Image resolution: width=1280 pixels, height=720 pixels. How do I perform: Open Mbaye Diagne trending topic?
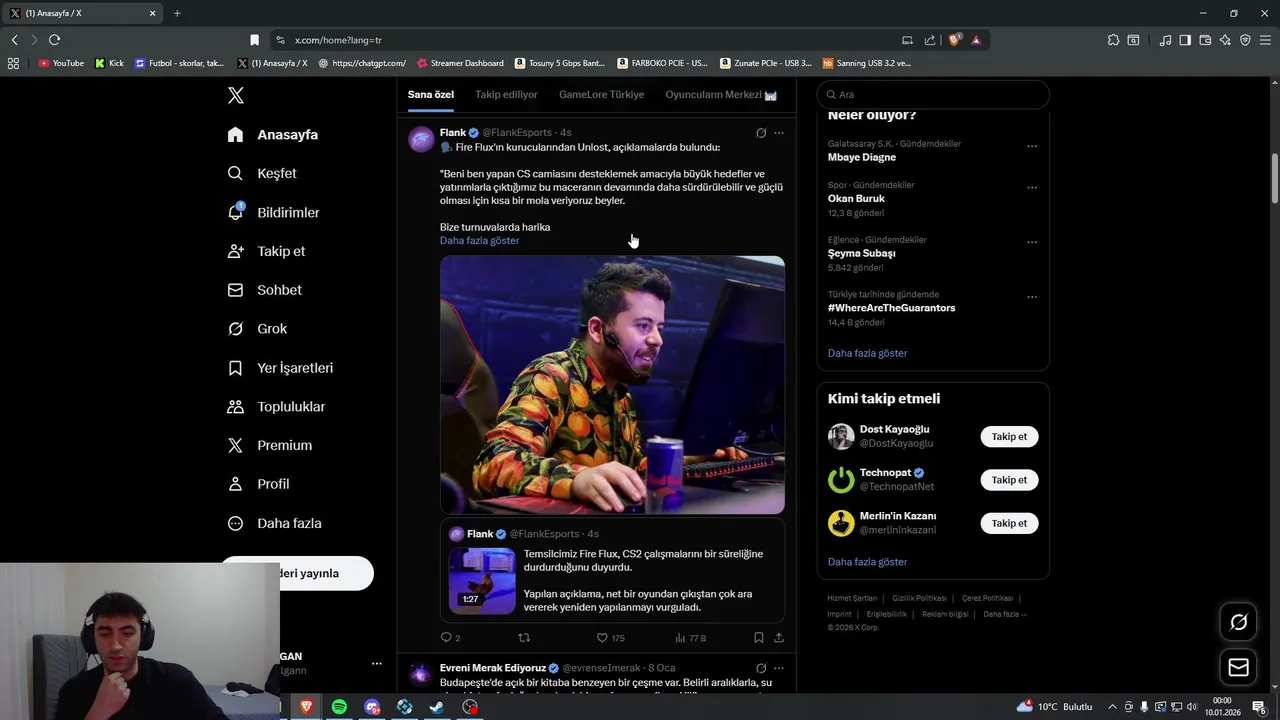point(862,158)
